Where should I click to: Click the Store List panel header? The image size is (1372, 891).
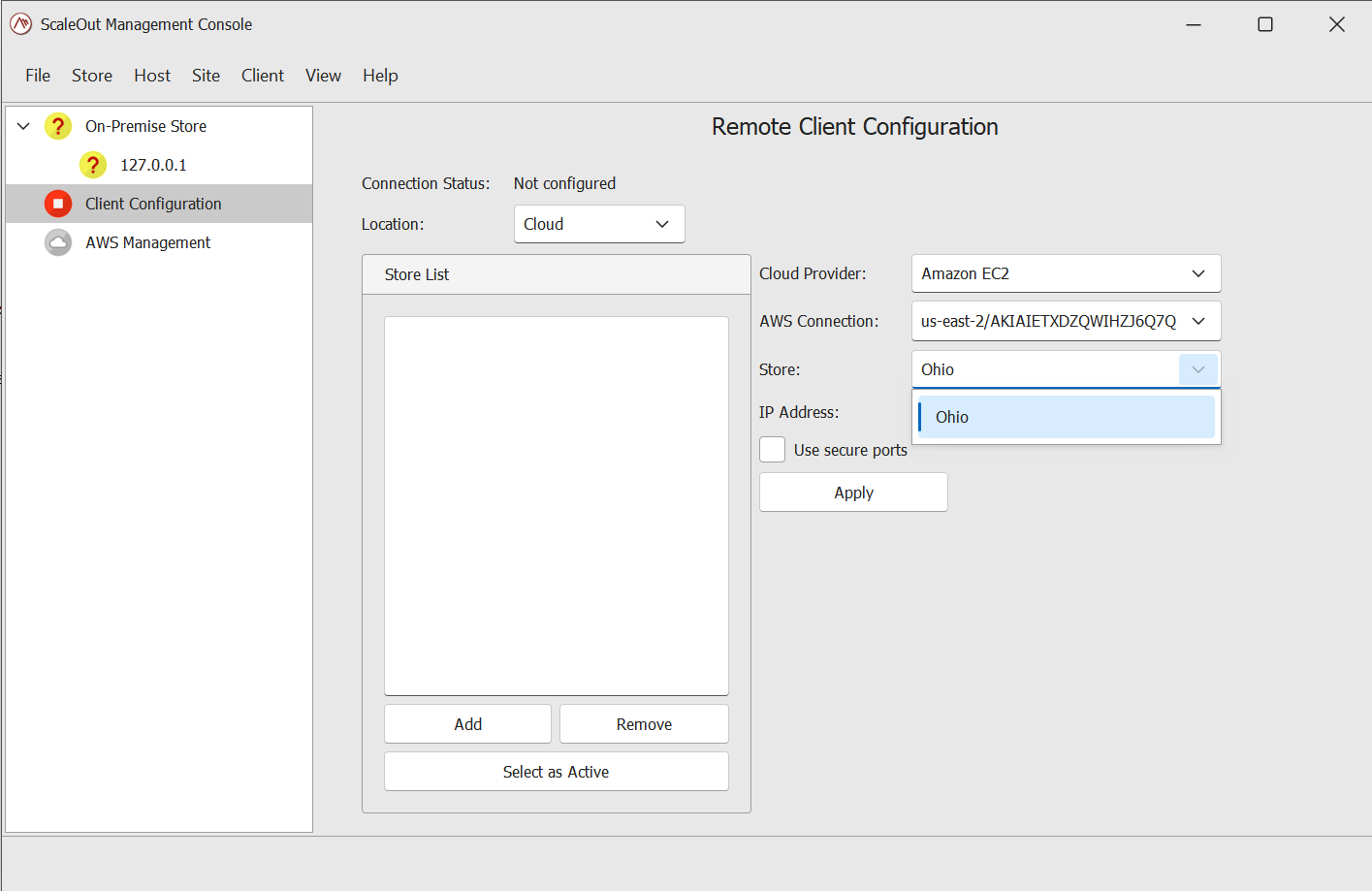[x=557, y=274]
